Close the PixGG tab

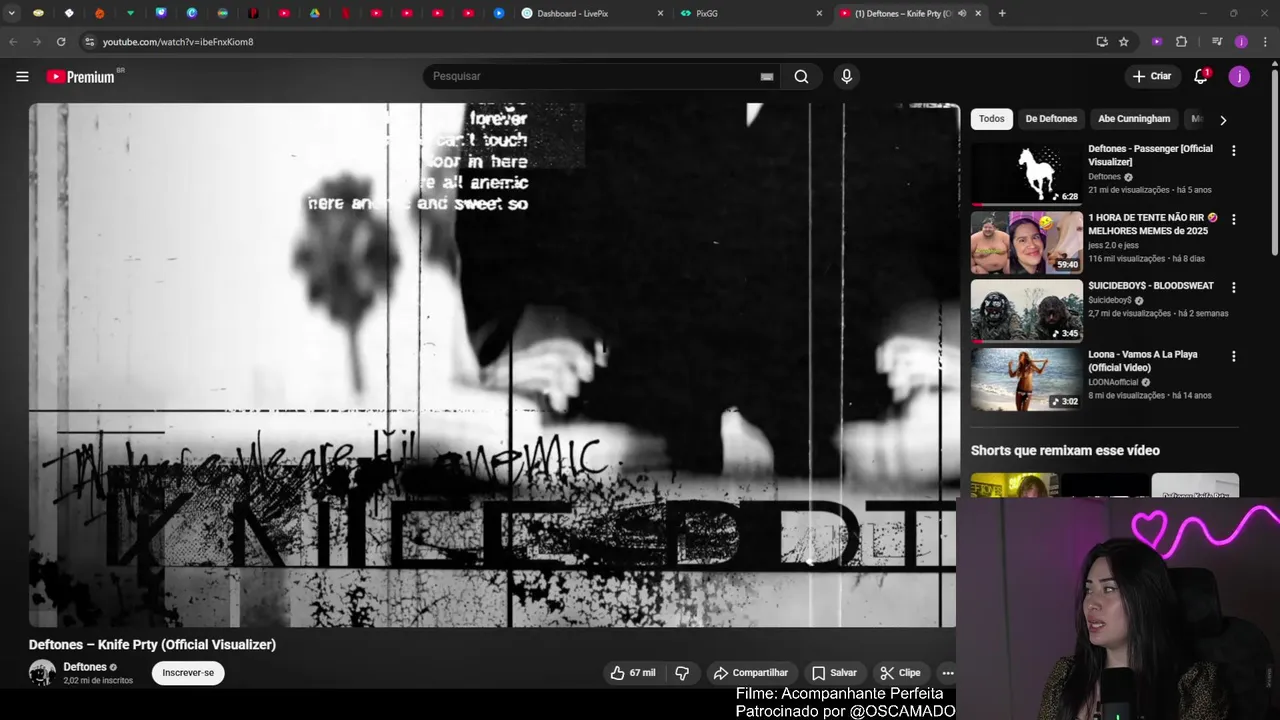pos(819,13)
